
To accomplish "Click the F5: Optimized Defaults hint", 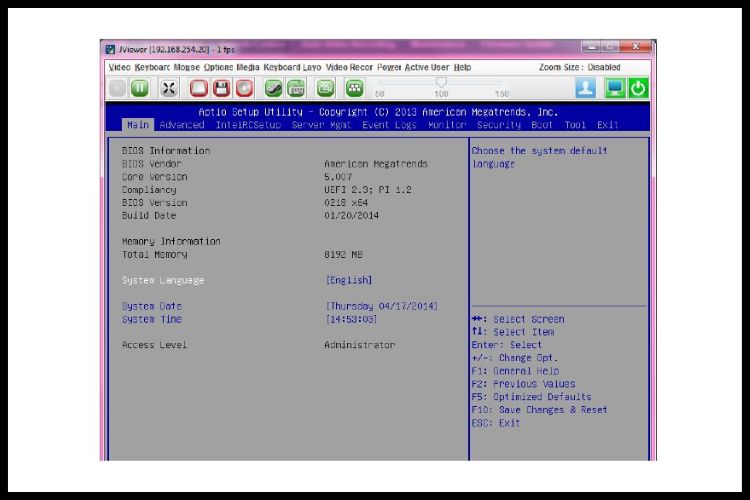I will (531, 397).
